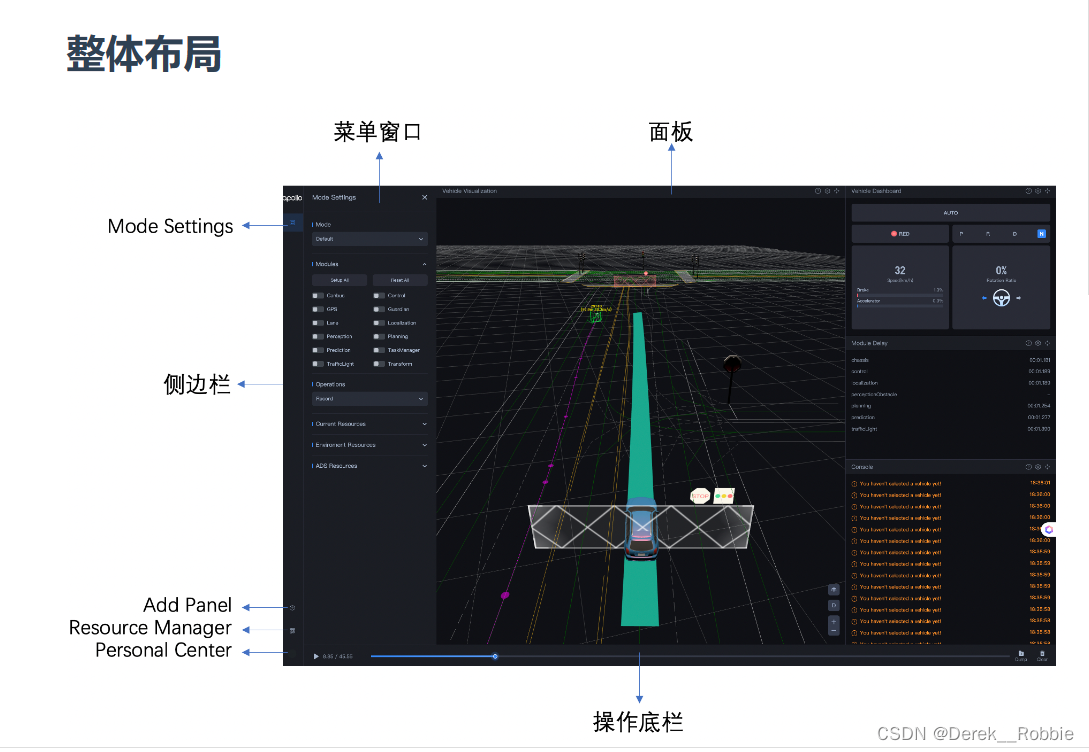Click the Brake percentage bar

click(x=899, y=294)
